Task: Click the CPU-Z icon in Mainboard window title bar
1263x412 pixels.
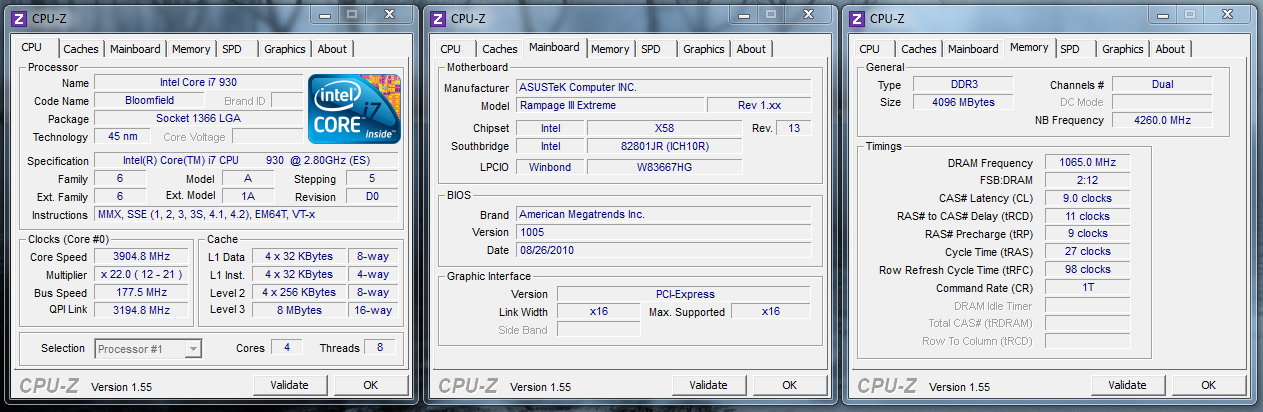Action: click(x=438, y=18)
